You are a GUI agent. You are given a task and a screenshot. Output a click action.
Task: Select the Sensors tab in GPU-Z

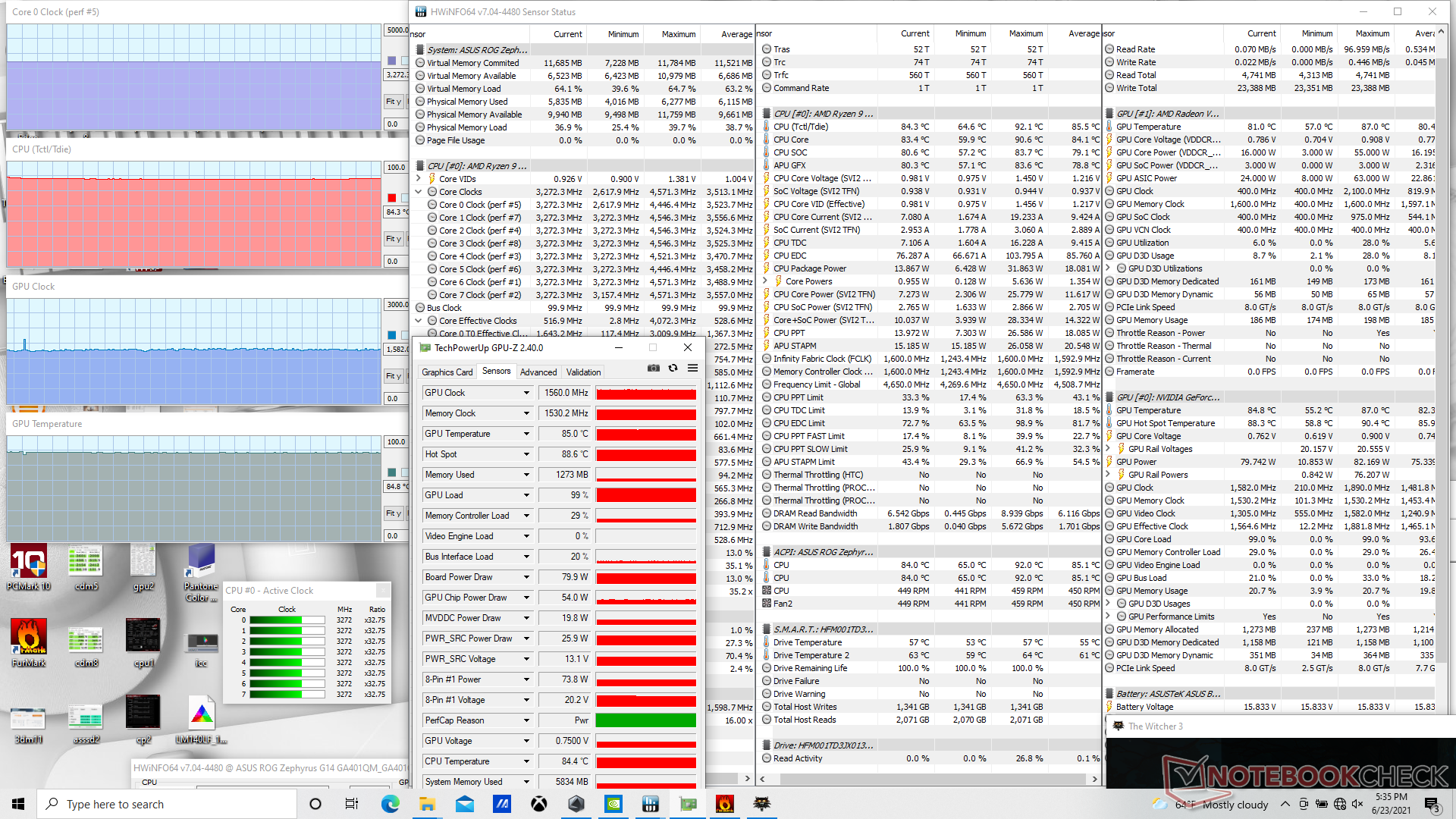point(497,371)
